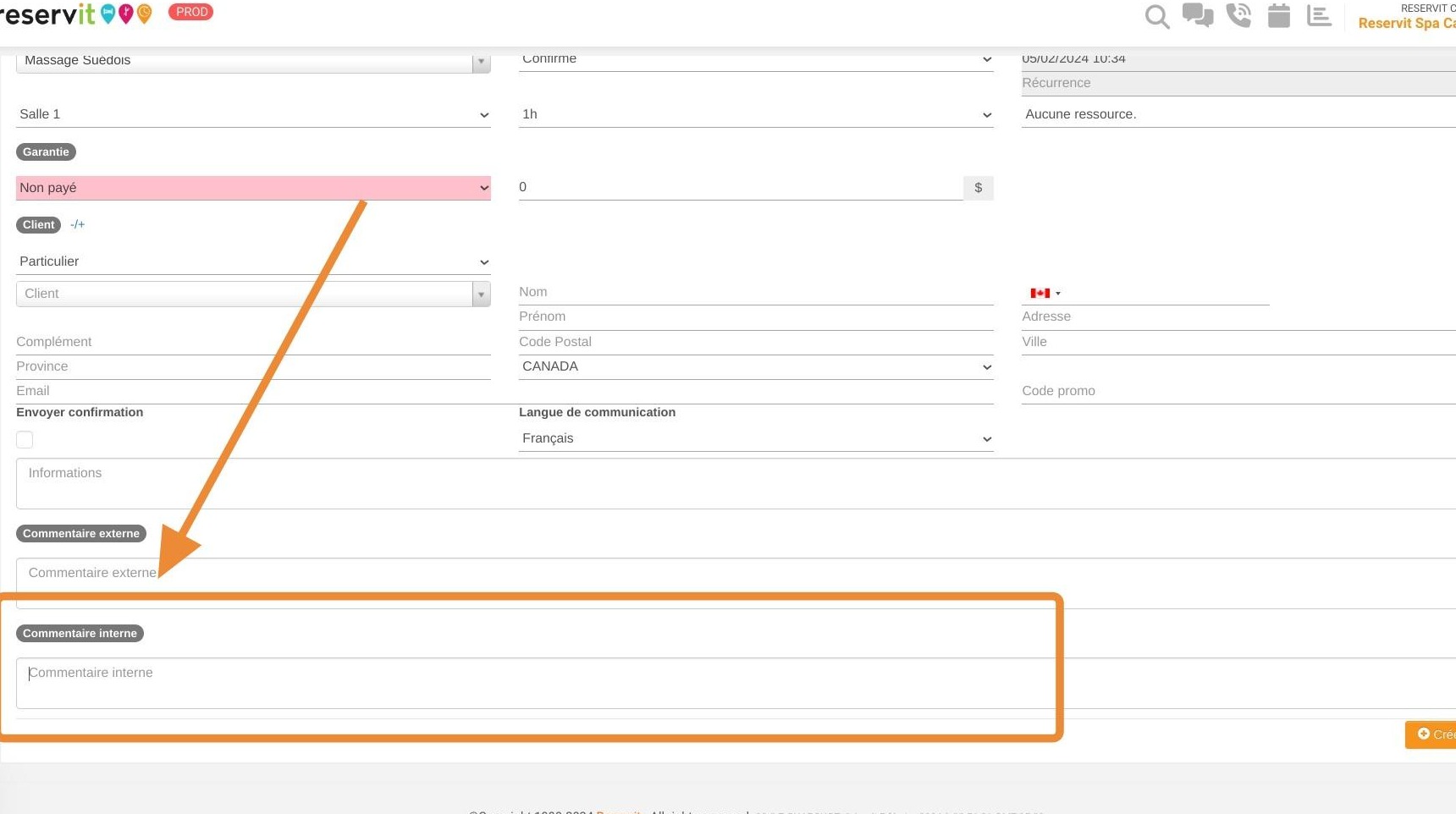Screen dimensions: 1456x814
Task: Toggle the Envoyer confirmation checkbox
Action: (x=25, y=439)
